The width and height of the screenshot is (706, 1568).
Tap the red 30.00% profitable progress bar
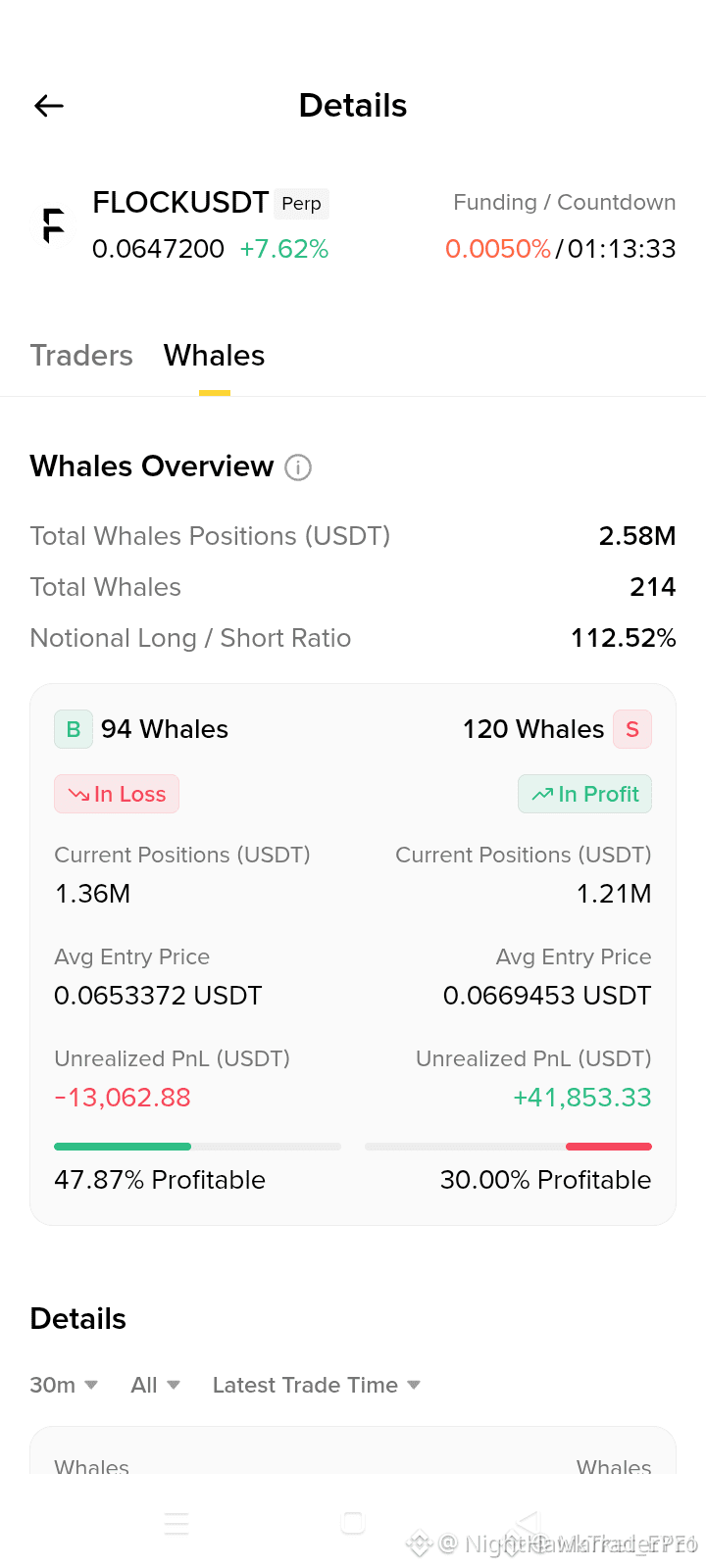[508, 1146]
